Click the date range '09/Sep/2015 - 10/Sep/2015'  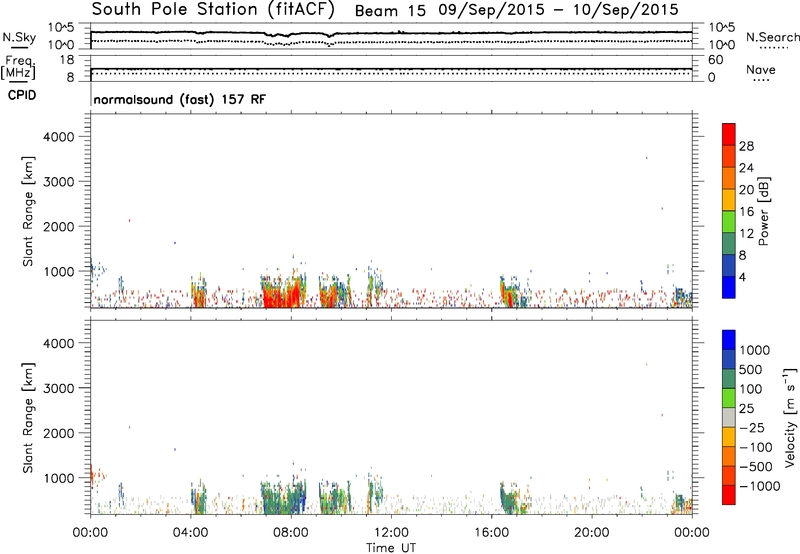[x=559, y=10]
